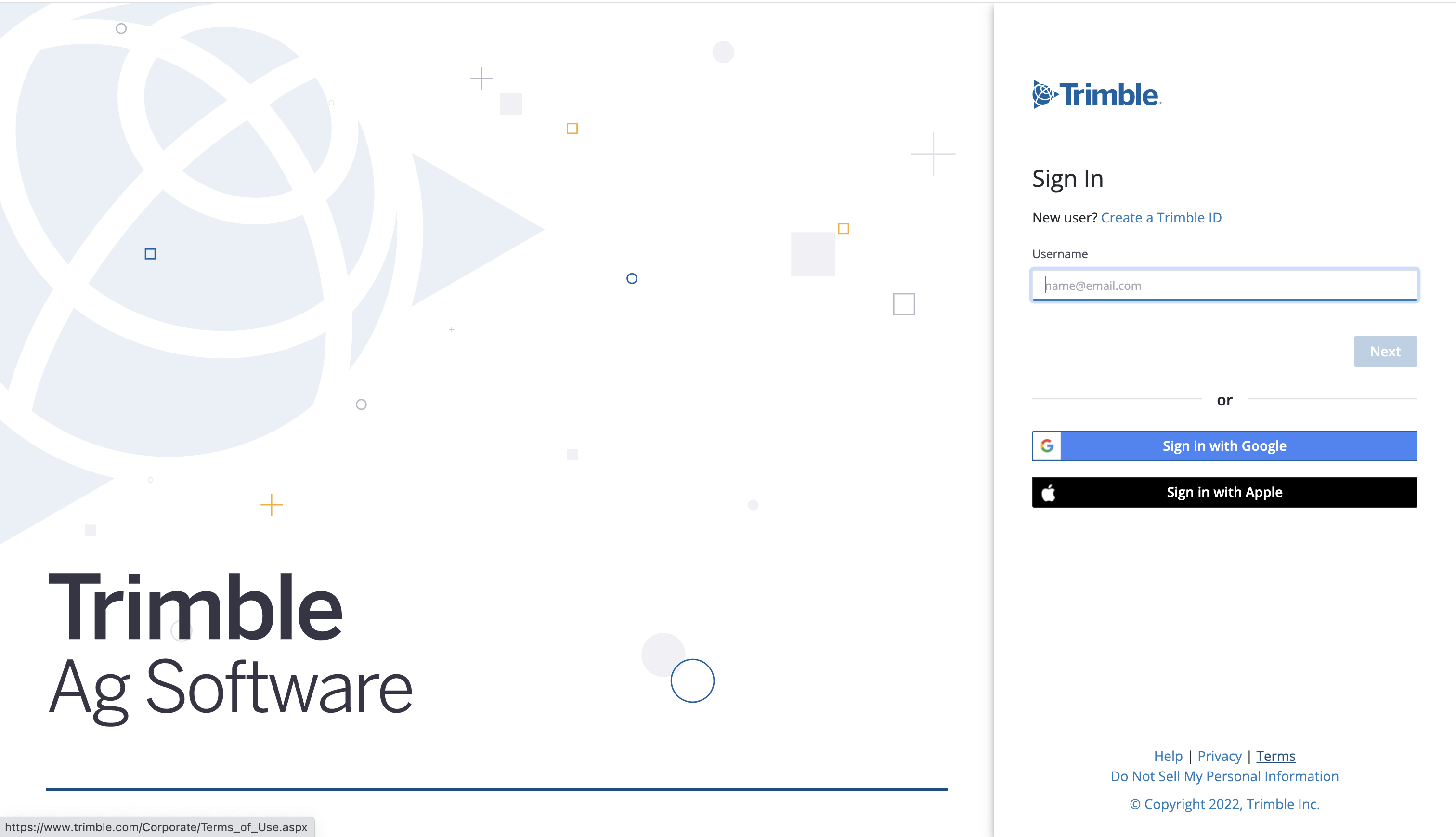Screen dimensions: 1456x837
Task: Click the gray square decorative element right side
Action: [903, 304]
